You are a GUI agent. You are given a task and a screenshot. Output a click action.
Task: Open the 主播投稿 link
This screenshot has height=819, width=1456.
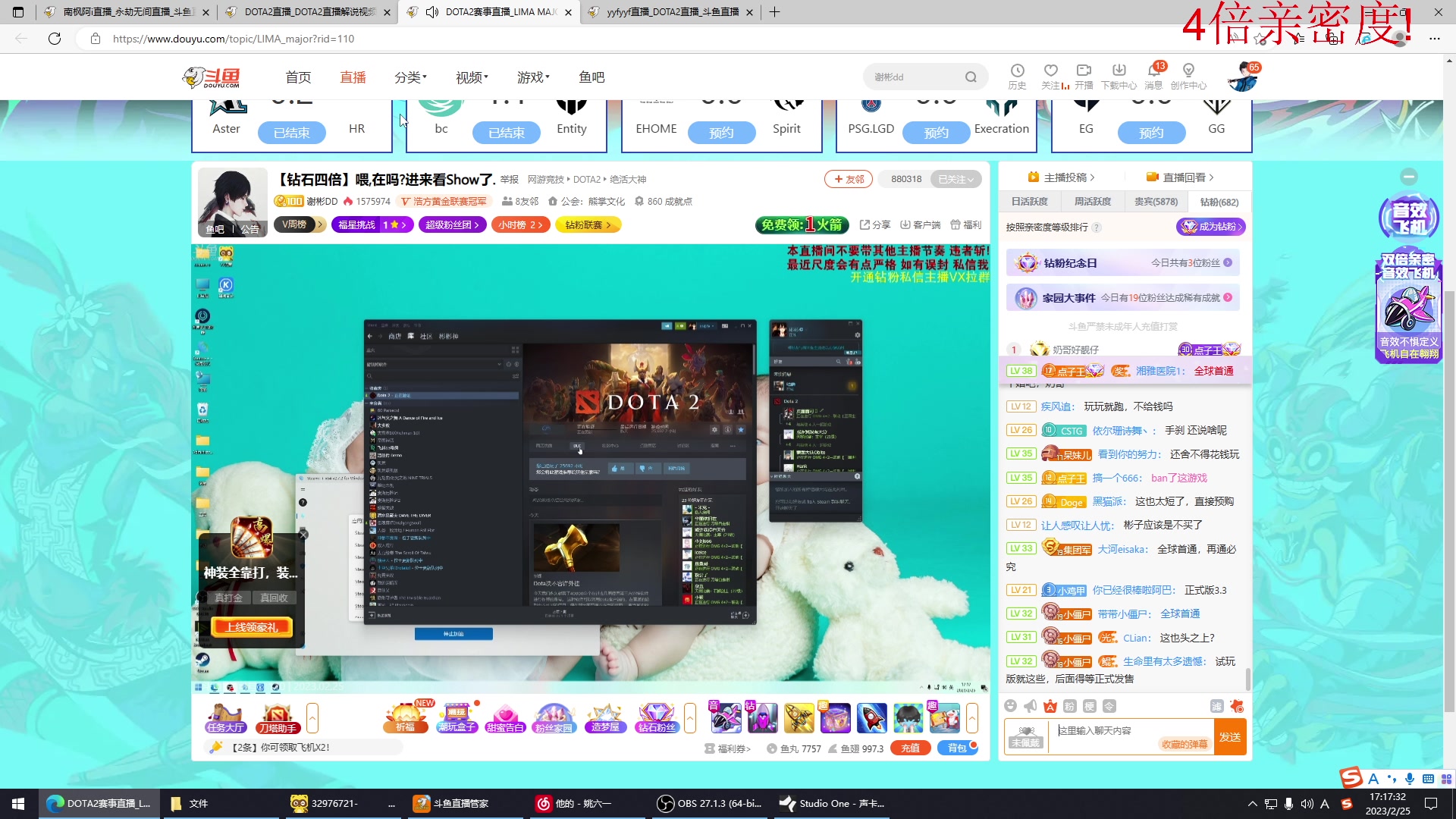click(1061, 177)
